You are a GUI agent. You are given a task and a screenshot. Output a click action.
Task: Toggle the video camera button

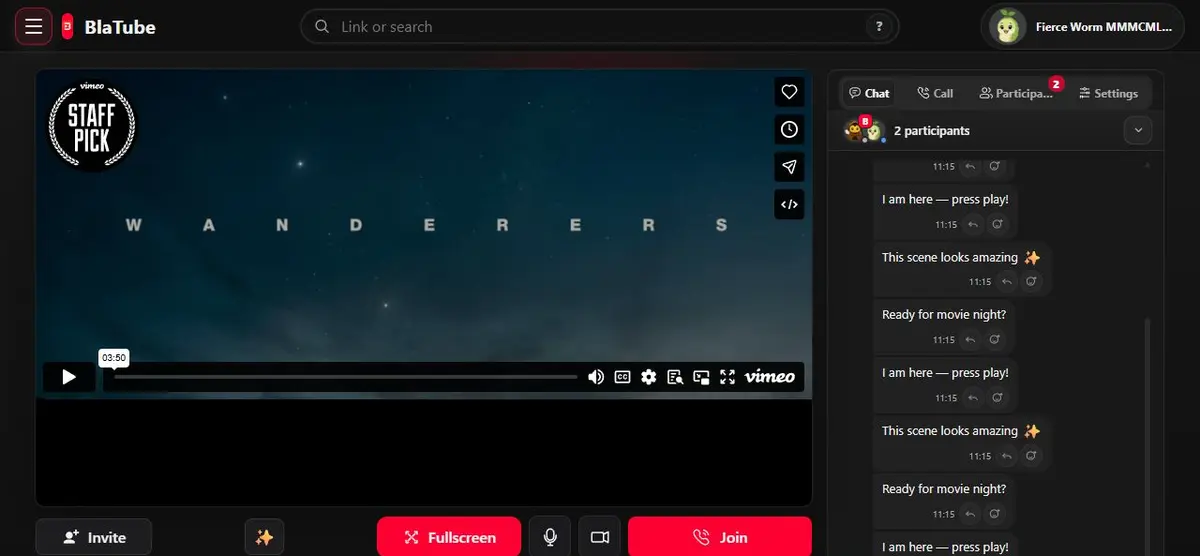coord(600,537)
